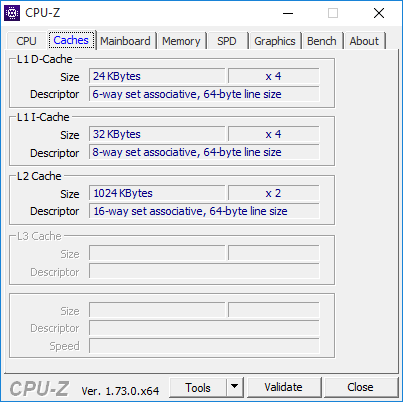Open the Tools dropdown arrow
This screenshot has width=403, height=402.
pos(235,387)
